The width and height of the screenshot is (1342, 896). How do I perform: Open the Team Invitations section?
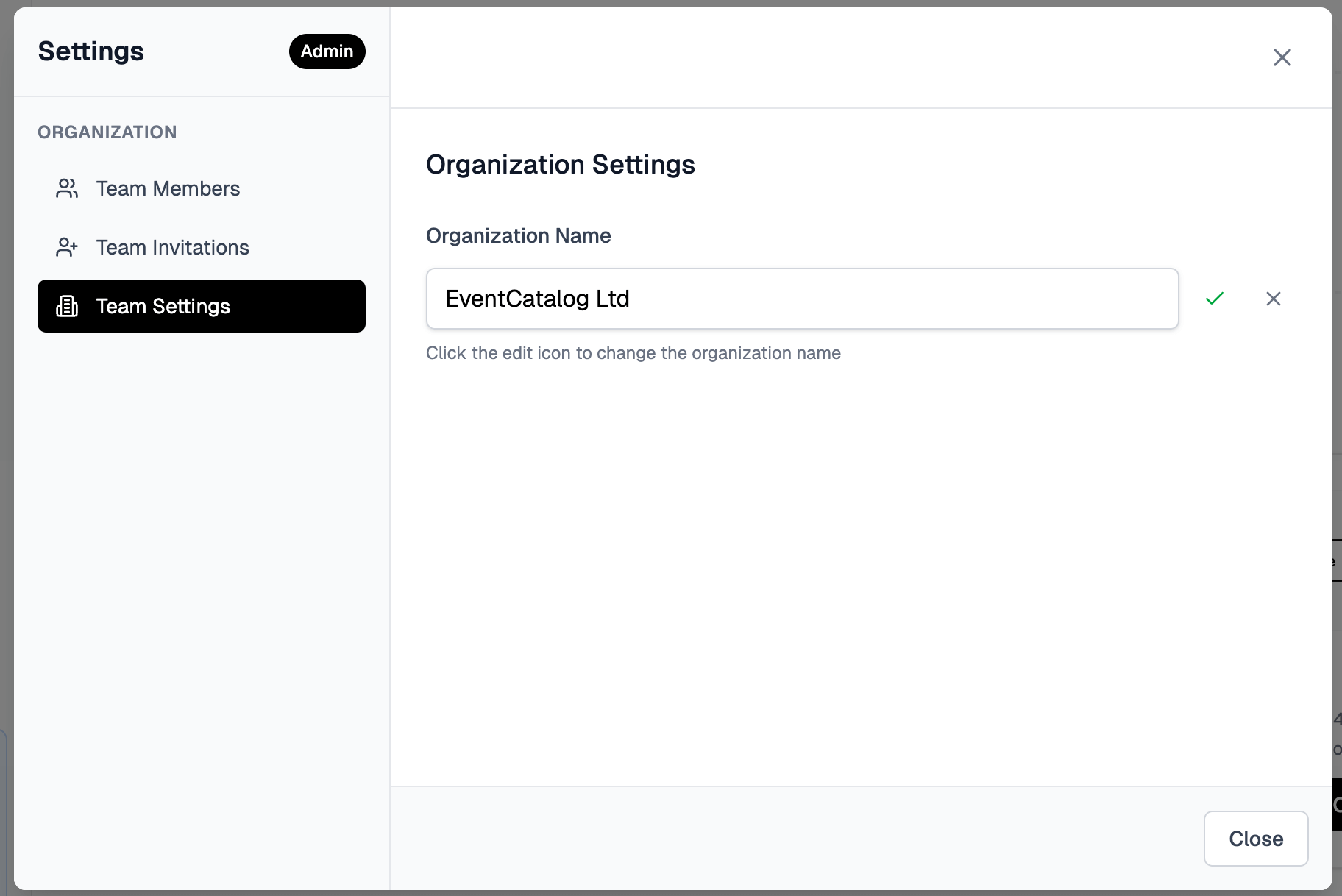click(x=172, y=248)
